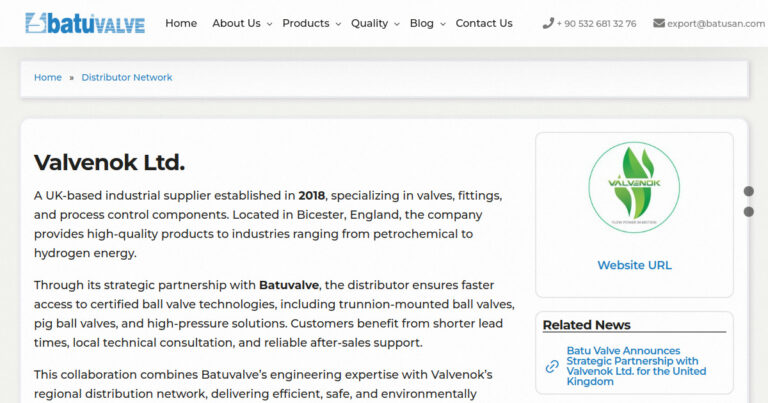Open the Quality menu

pos(369,23)
